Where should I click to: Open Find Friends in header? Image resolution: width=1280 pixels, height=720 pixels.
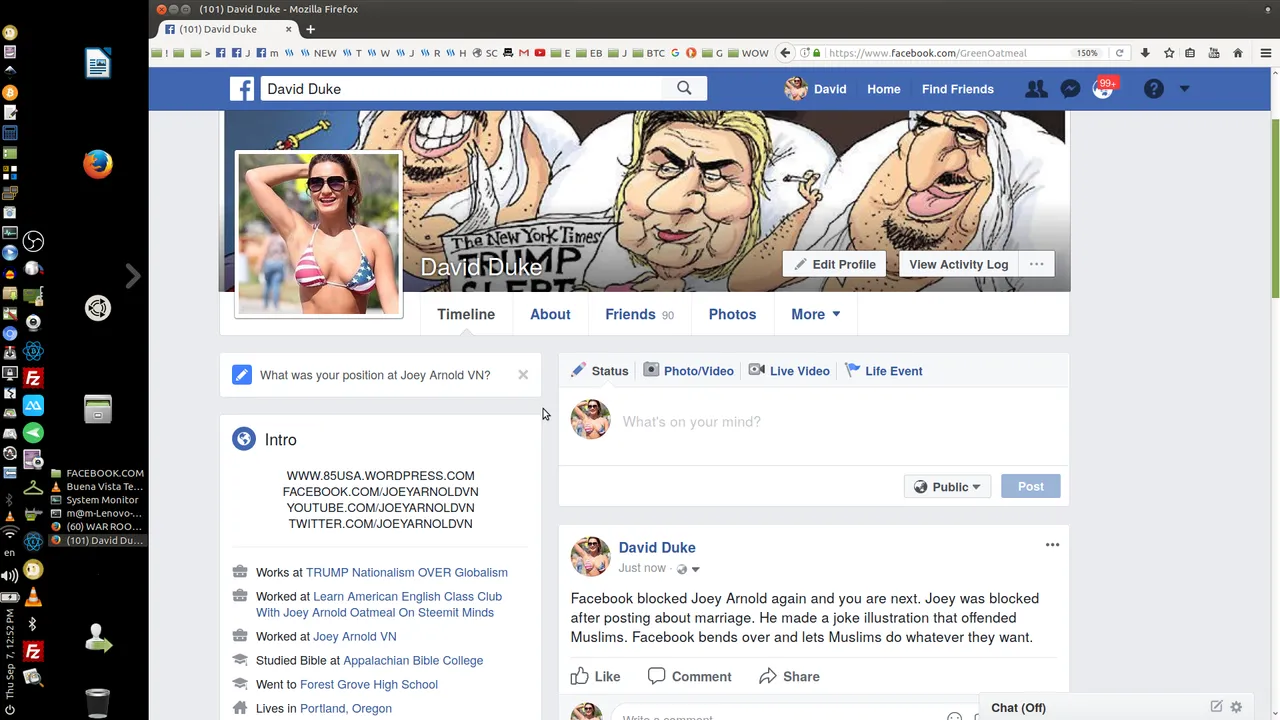(958, 89)
